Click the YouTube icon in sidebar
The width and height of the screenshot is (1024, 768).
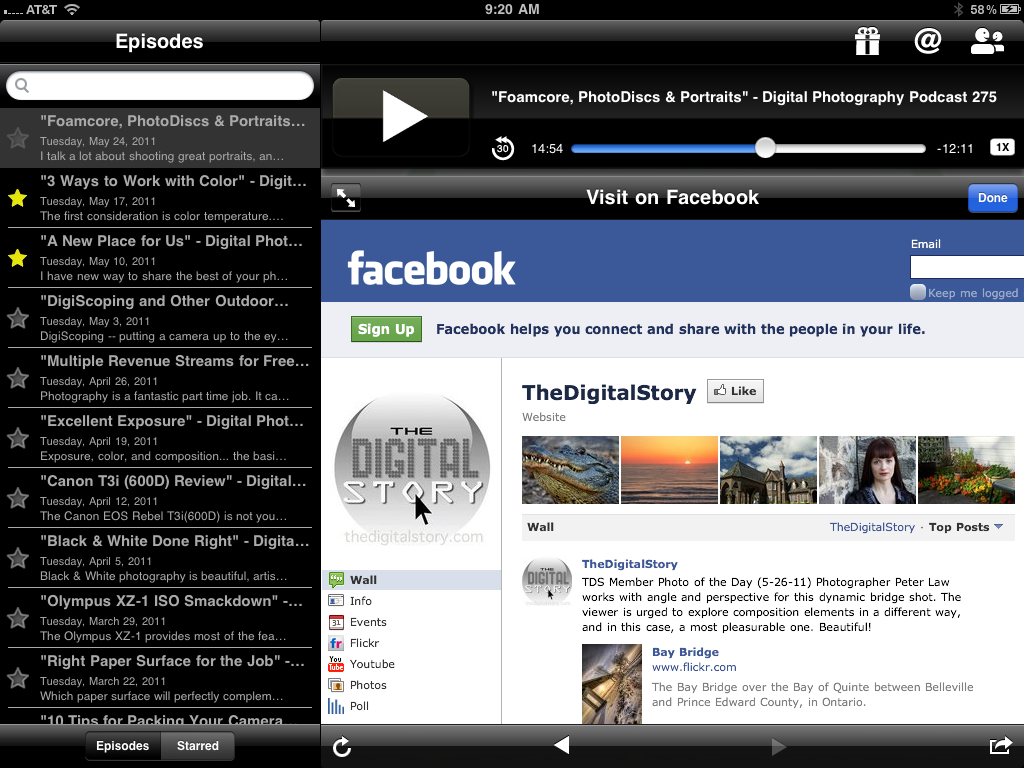(x=336, y=664)
